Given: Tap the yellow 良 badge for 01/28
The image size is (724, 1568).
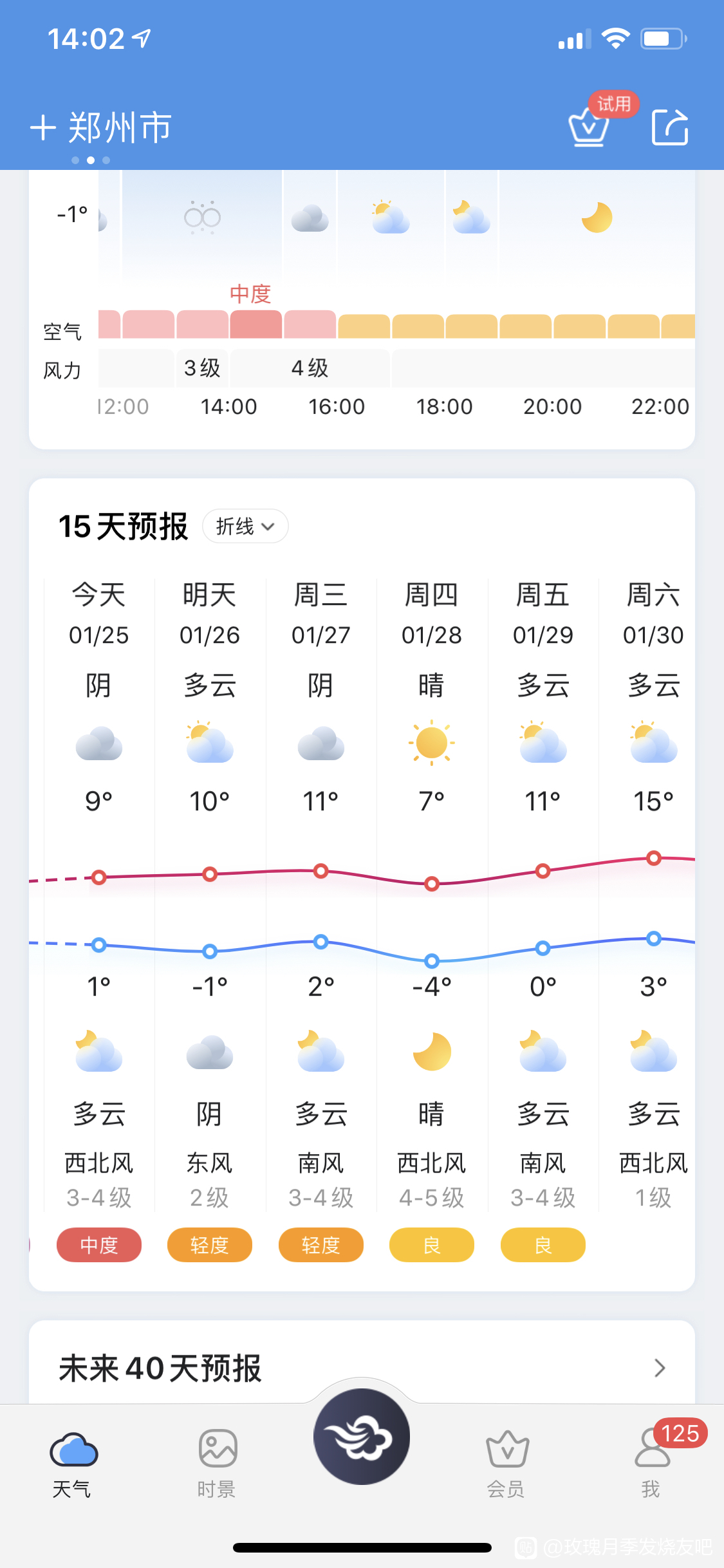Looking at the screenshot, I should coord(432,1245).
